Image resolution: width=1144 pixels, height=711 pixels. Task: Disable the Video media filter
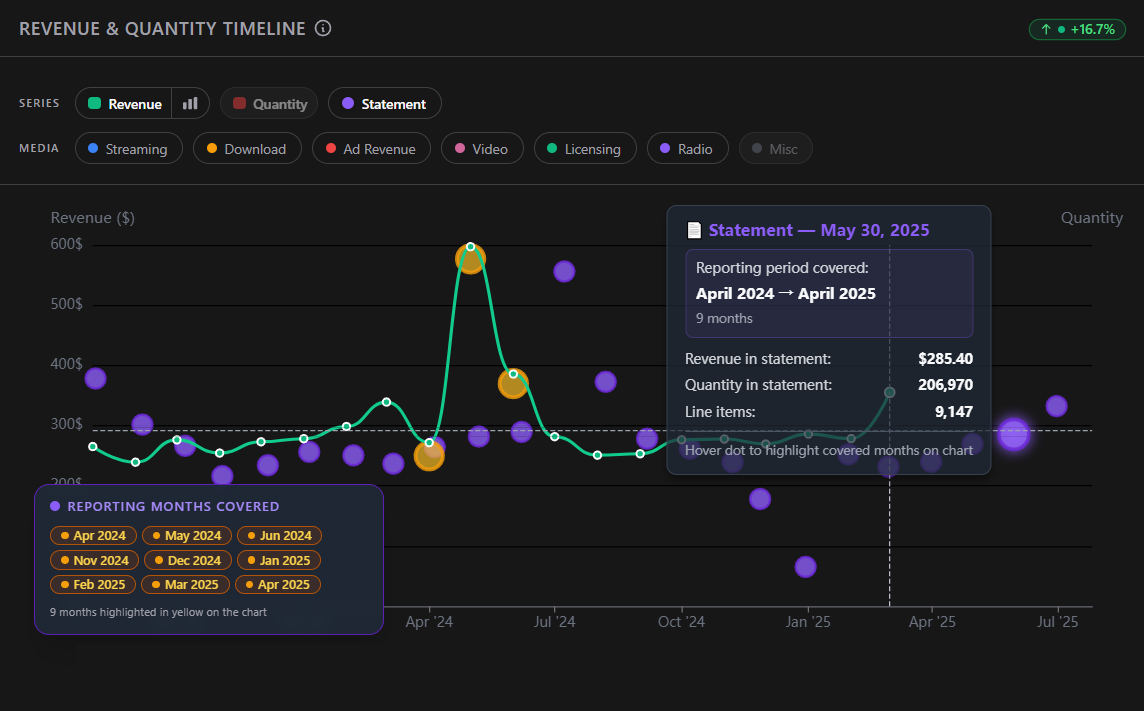pyautogui.click(x=482, y=148)
